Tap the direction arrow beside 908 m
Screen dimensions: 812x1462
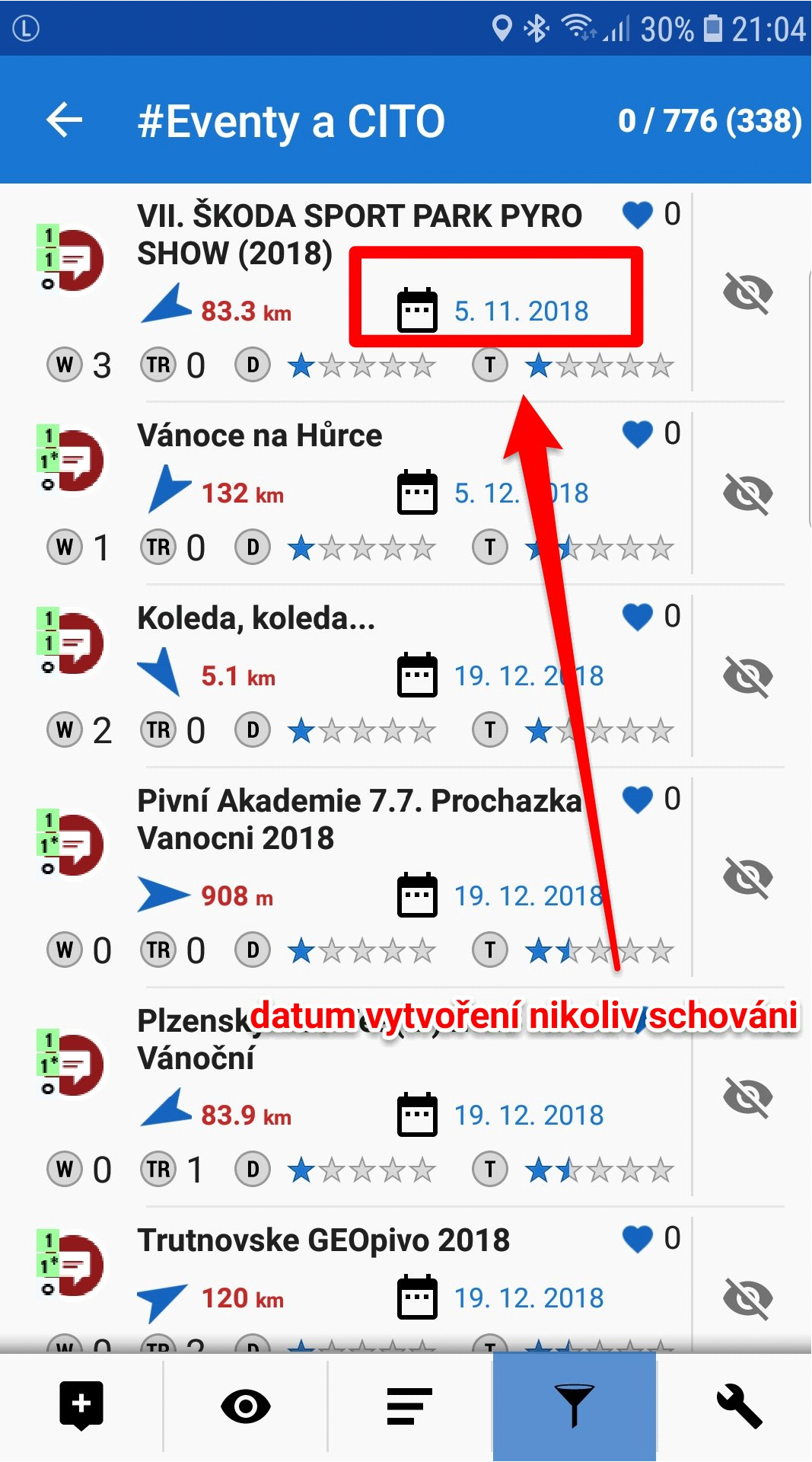tap(164, 895)
